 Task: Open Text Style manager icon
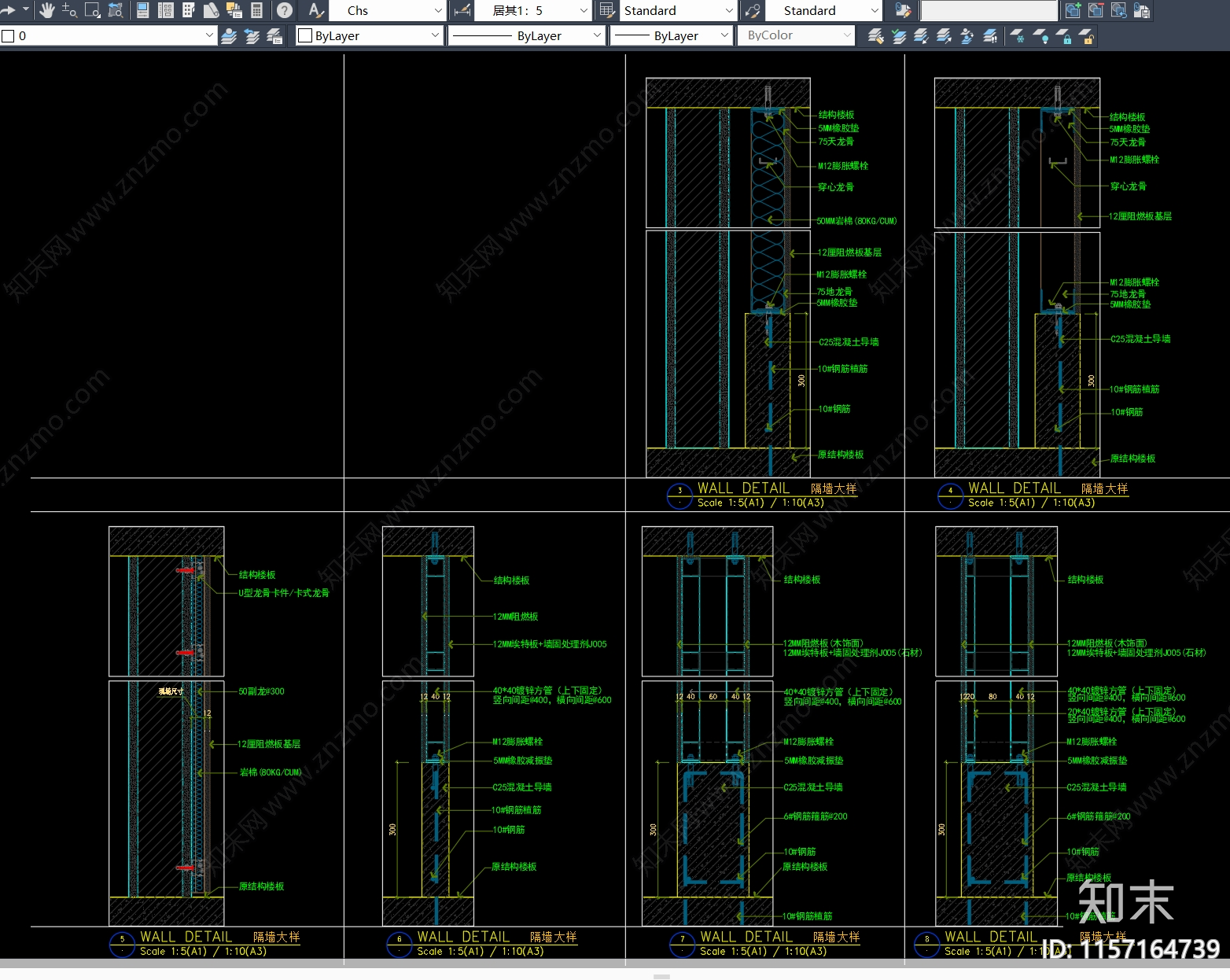[x=315, y=10]
